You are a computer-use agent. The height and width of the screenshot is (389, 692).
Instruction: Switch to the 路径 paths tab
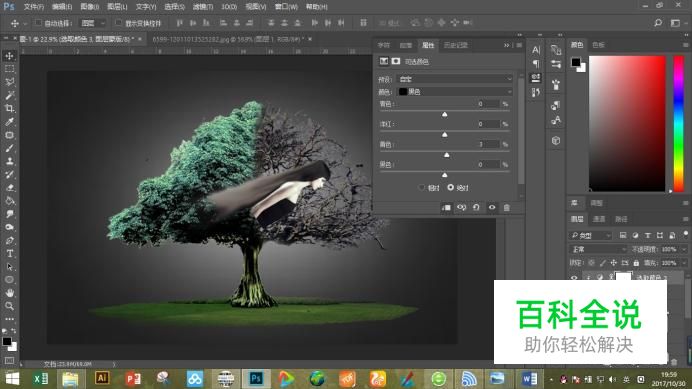[x=621, y=219]
